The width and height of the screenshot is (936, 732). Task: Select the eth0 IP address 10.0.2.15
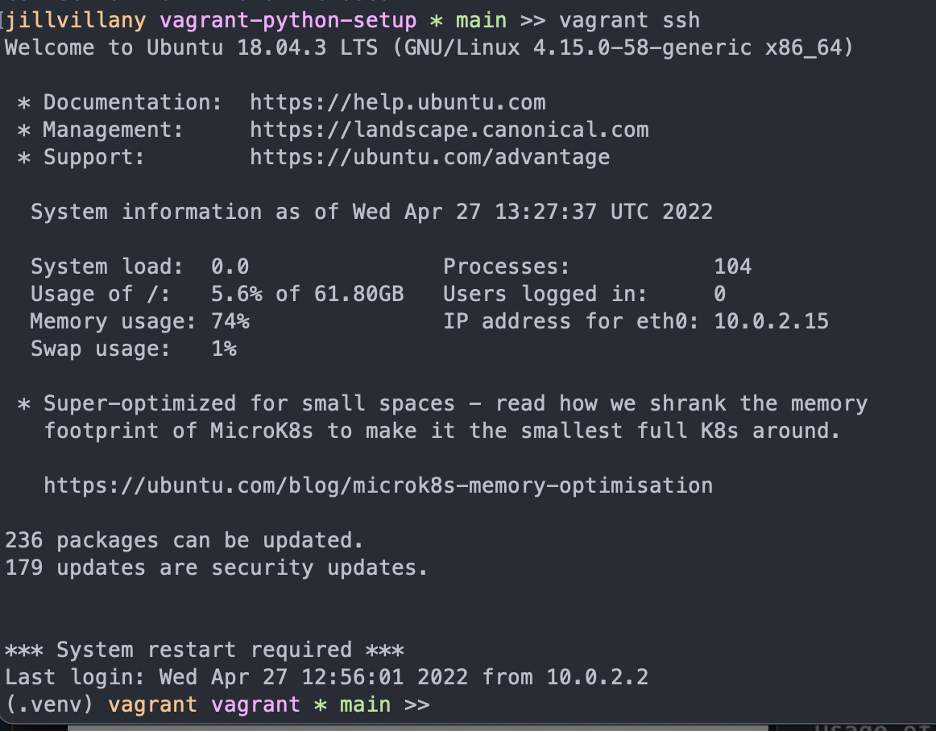point(771,321)
